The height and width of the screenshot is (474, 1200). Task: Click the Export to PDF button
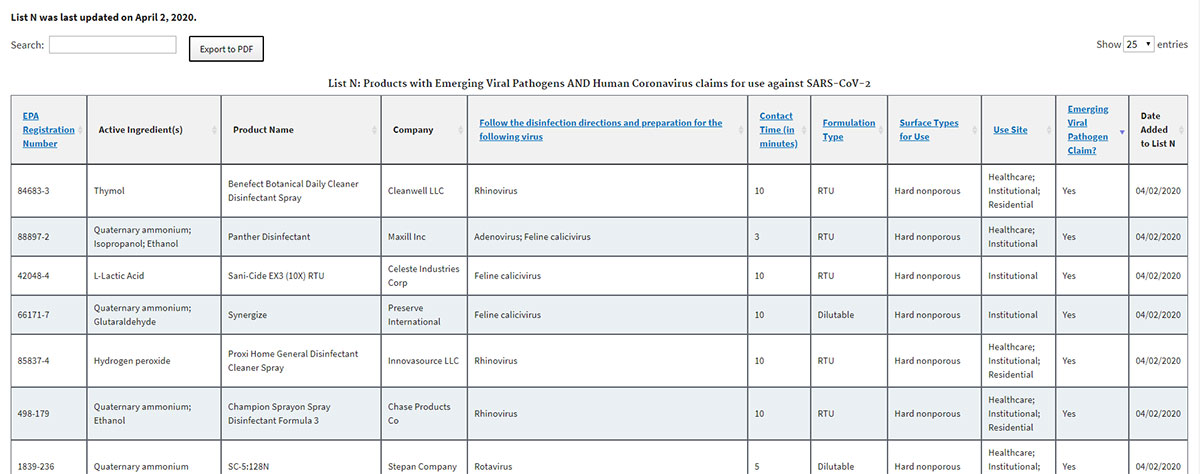226,48
